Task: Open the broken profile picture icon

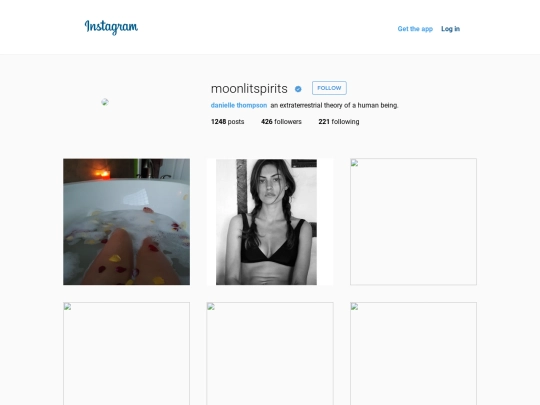Action: [105, 102]
